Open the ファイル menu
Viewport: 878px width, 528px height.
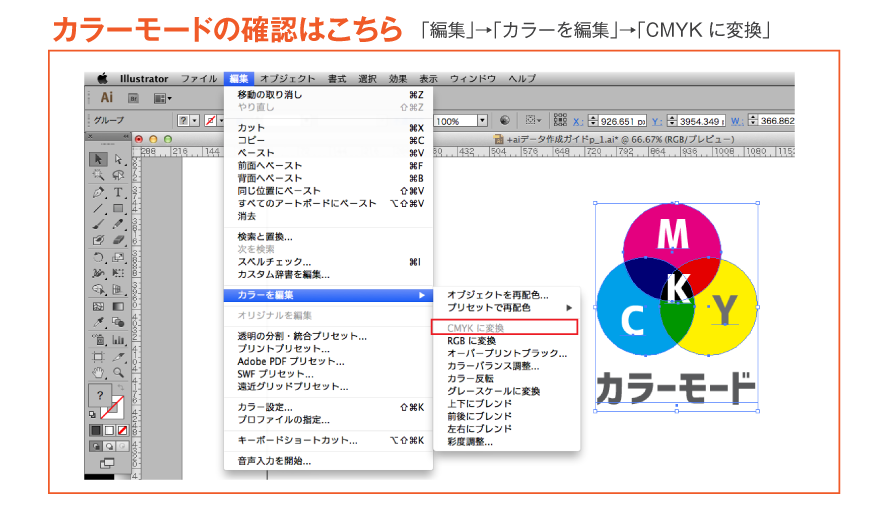[x=199, y=78]
